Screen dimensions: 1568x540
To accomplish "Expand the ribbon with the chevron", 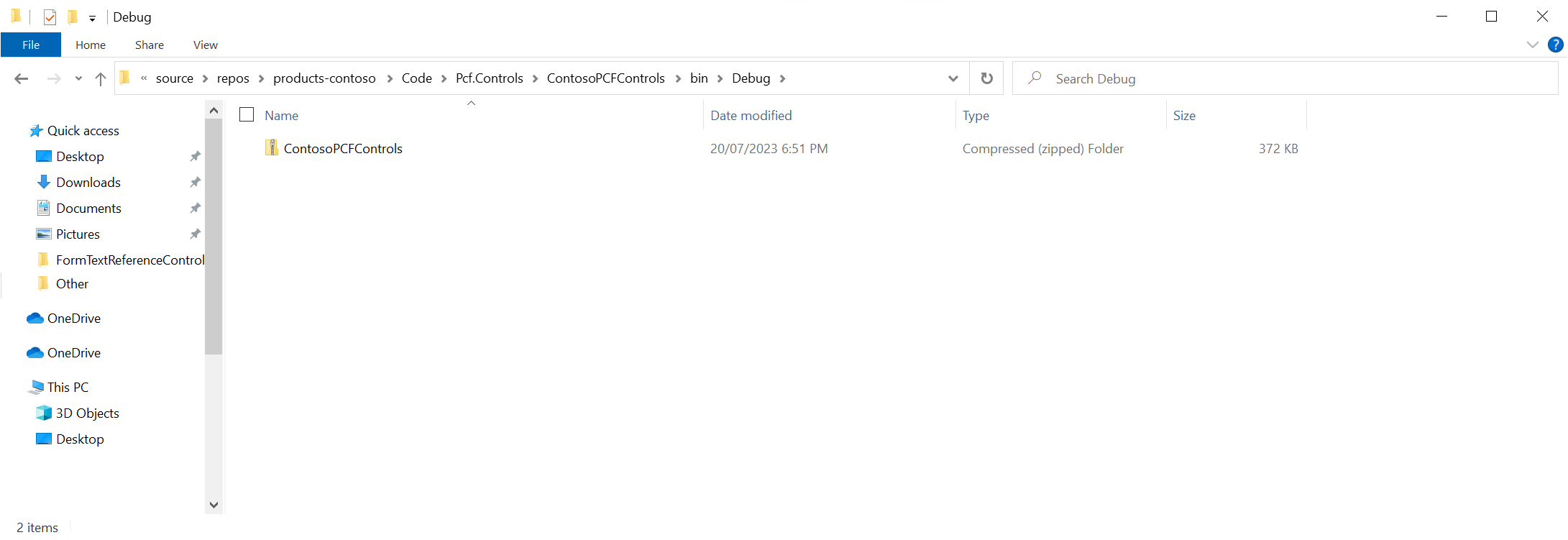I will [1532, 45].
